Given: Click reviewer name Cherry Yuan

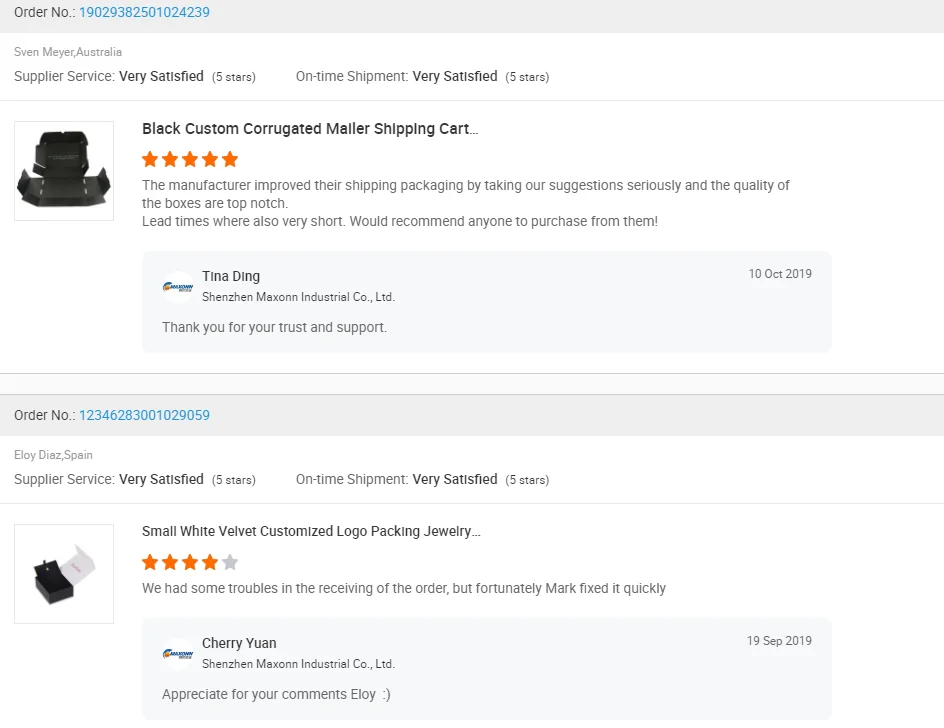Looking at the screenshot, I should (x=239, y=643).
